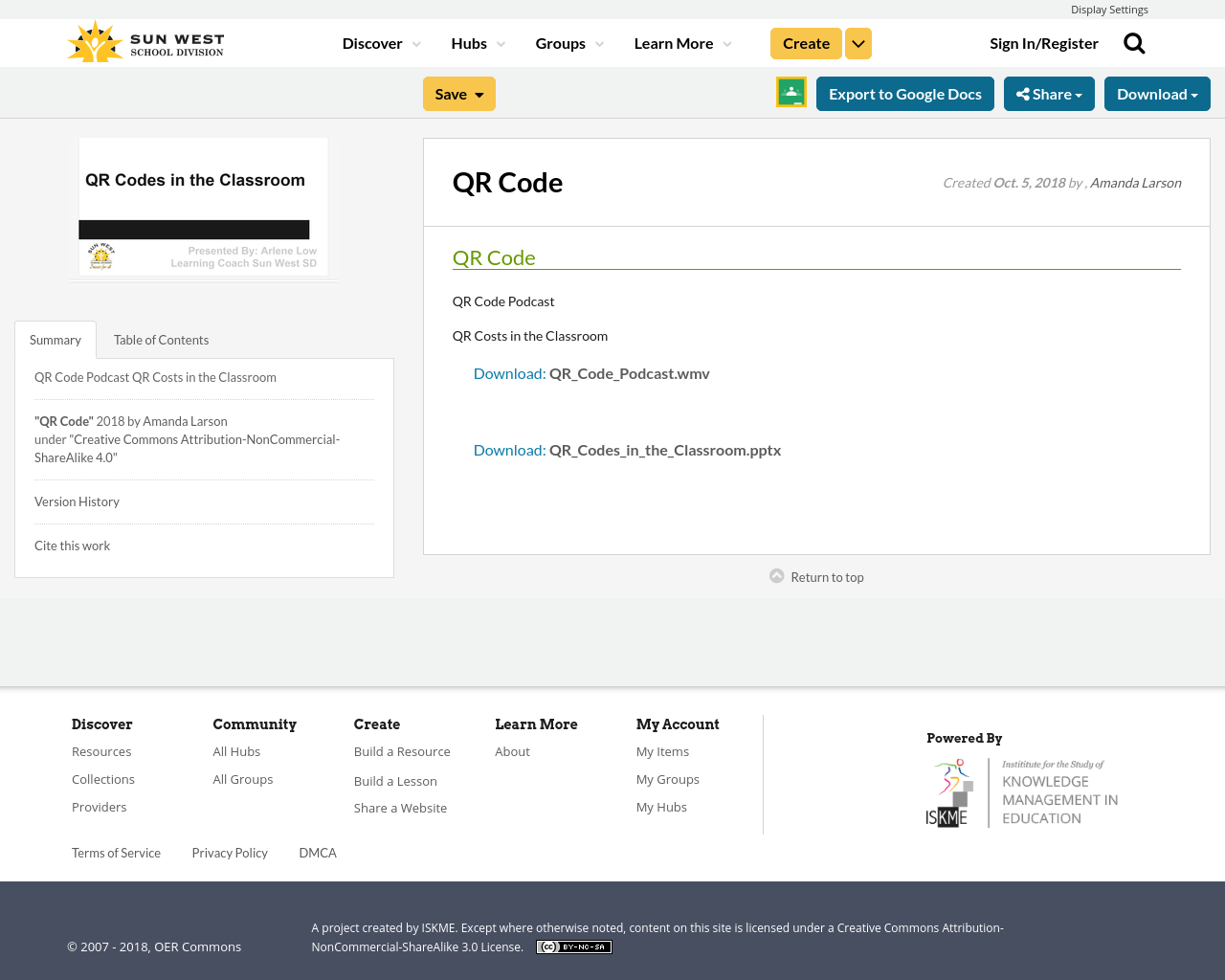Viewport: 1225px width, 980px height.
Task: Click the Creative Commons BY-NC-SA license badge
Action: point(573,946)
